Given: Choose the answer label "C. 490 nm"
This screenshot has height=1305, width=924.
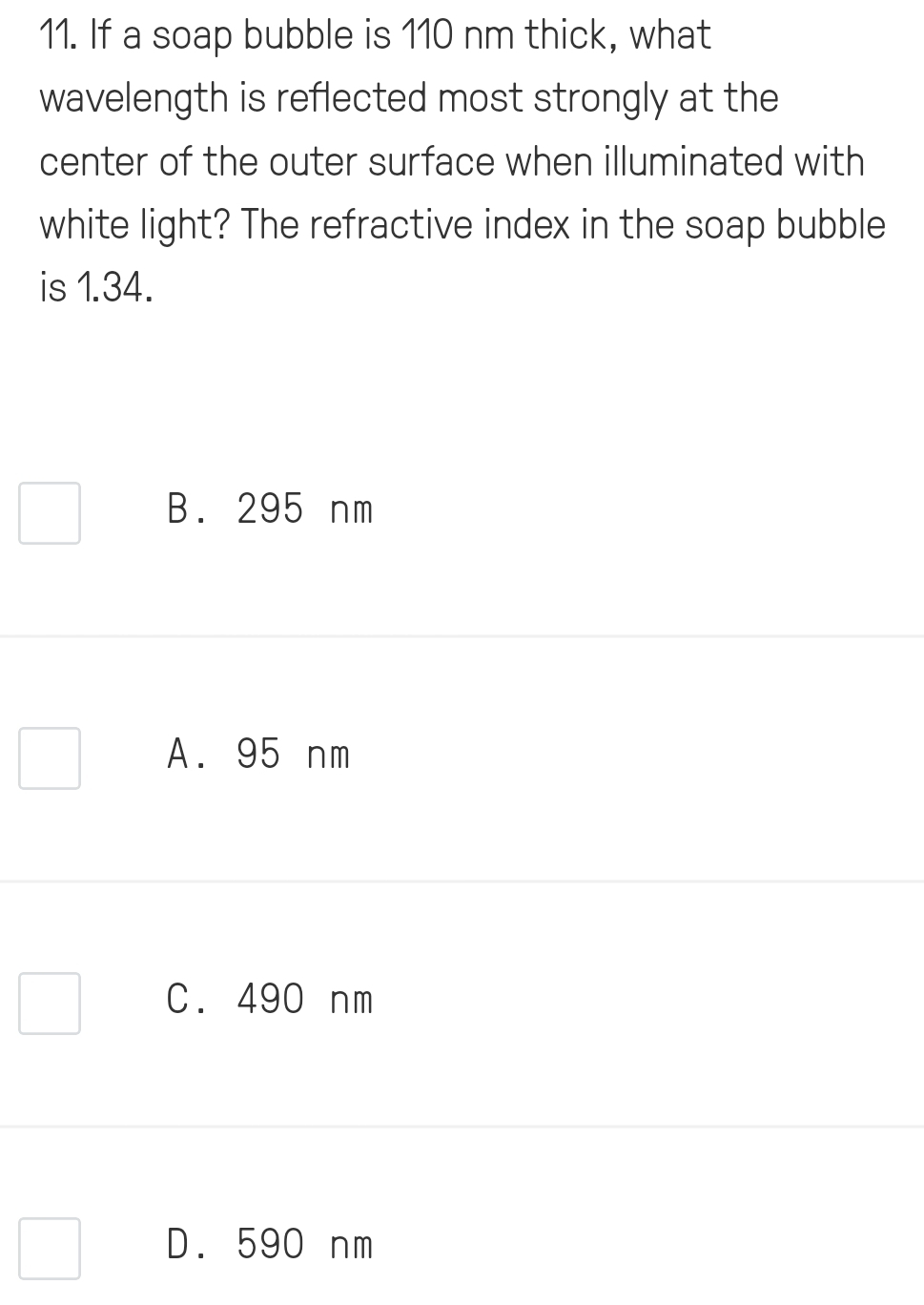Looking at the screenshot, I should coord(270,1000).
